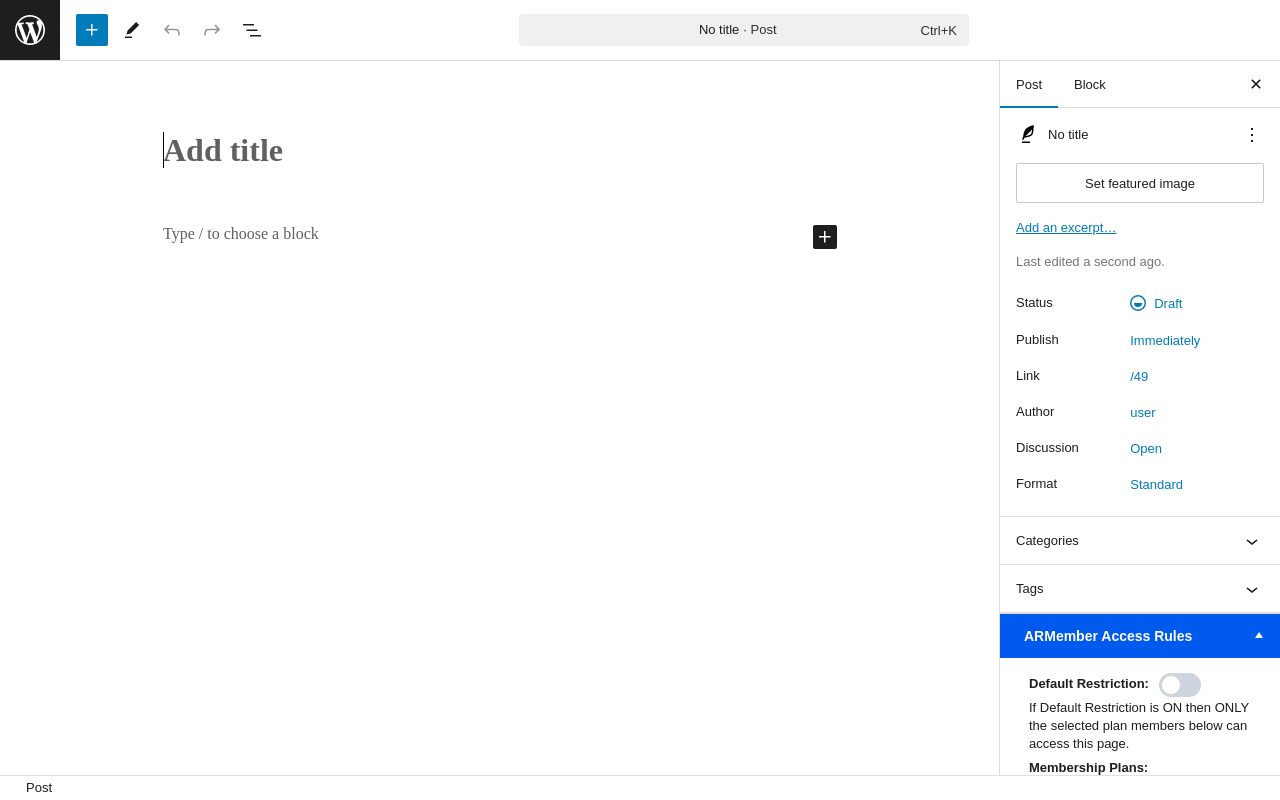Screen dimensions: 1280x800
Task: Expand the Tags panel
Action: click(x=1140, y=589)
